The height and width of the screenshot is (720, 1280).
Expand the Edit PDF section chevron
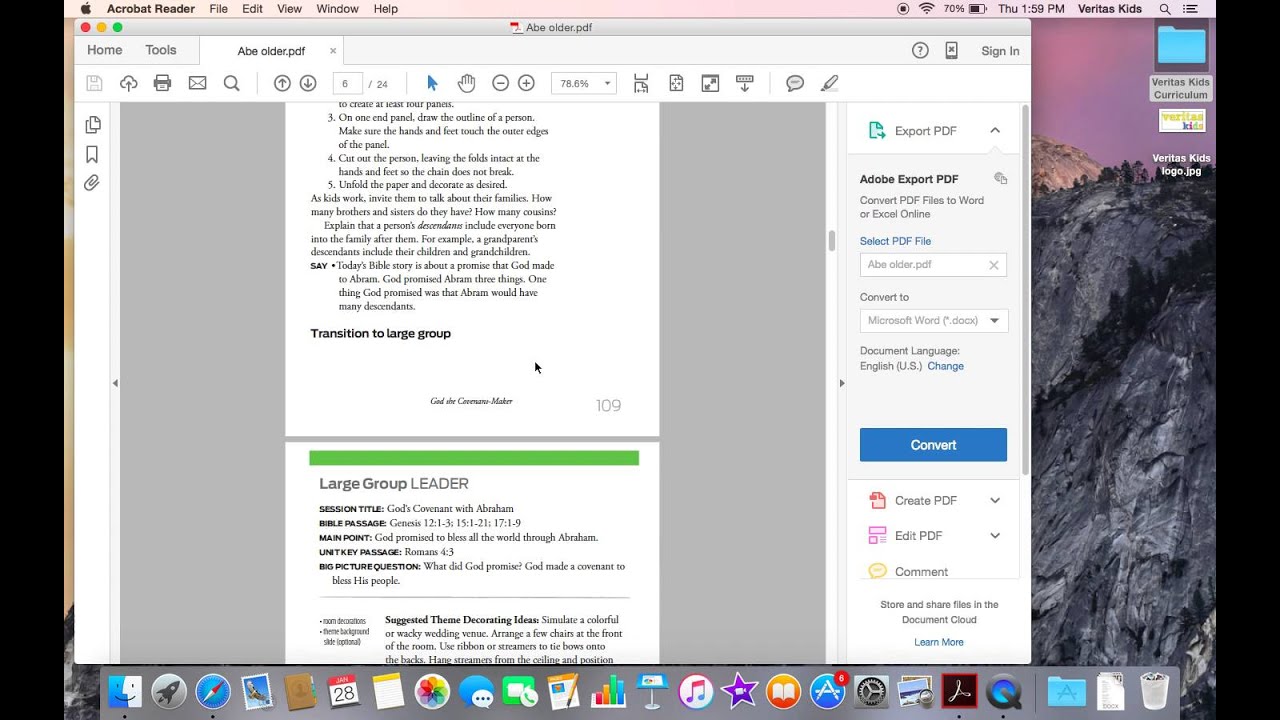995,535
